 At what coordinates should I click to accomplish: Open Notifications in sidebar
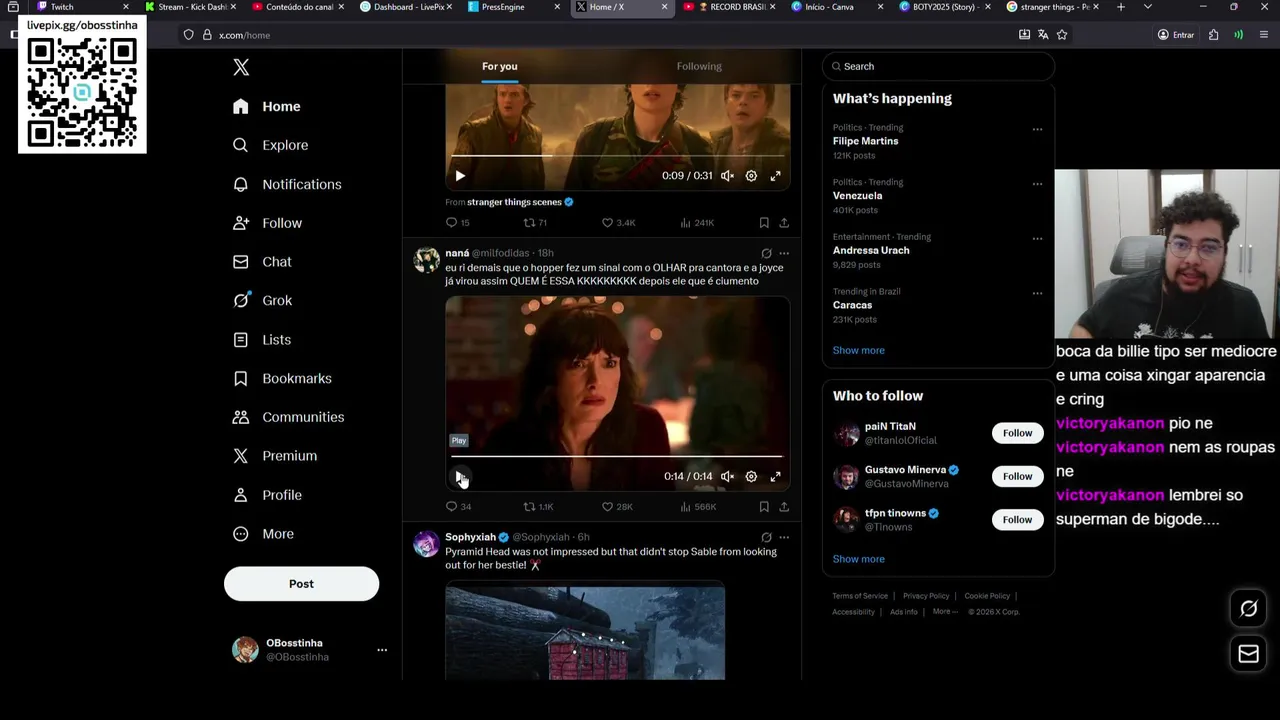click(287, 184)
